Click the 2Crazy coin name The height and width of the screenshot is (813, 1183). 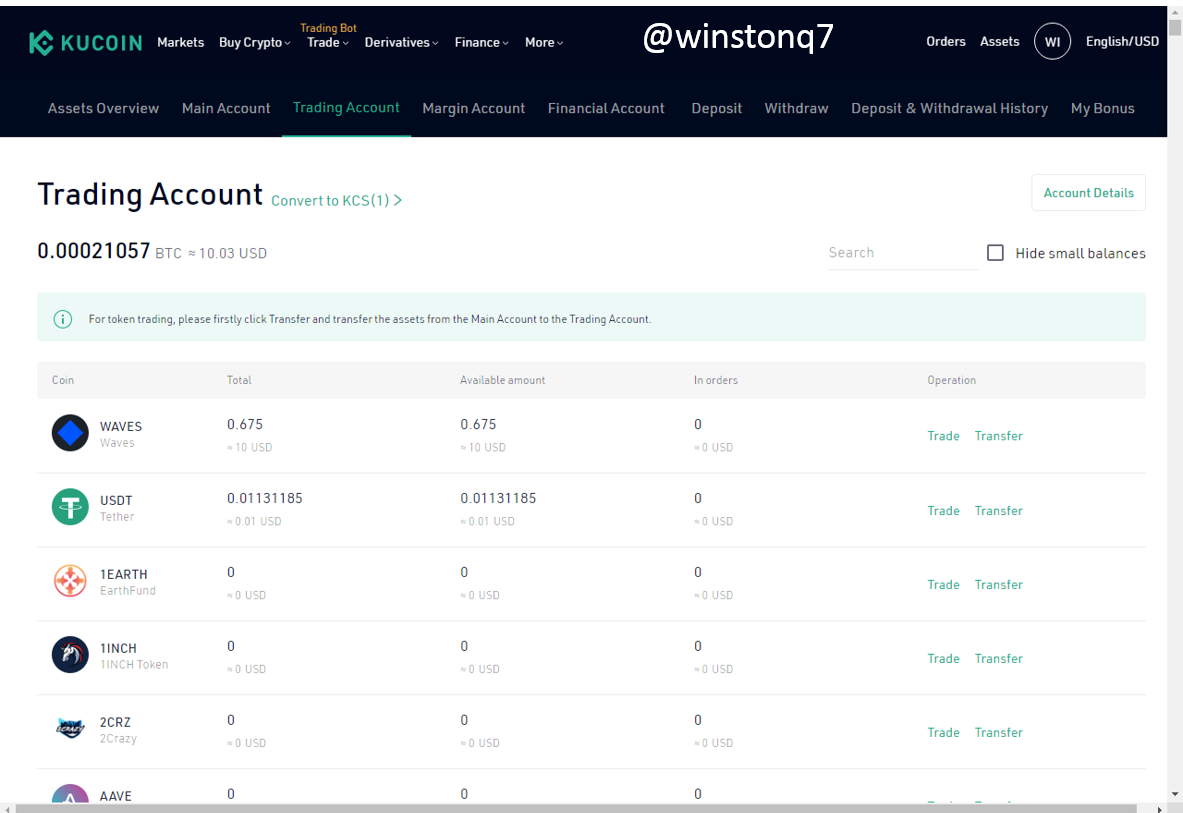(118, 738)
